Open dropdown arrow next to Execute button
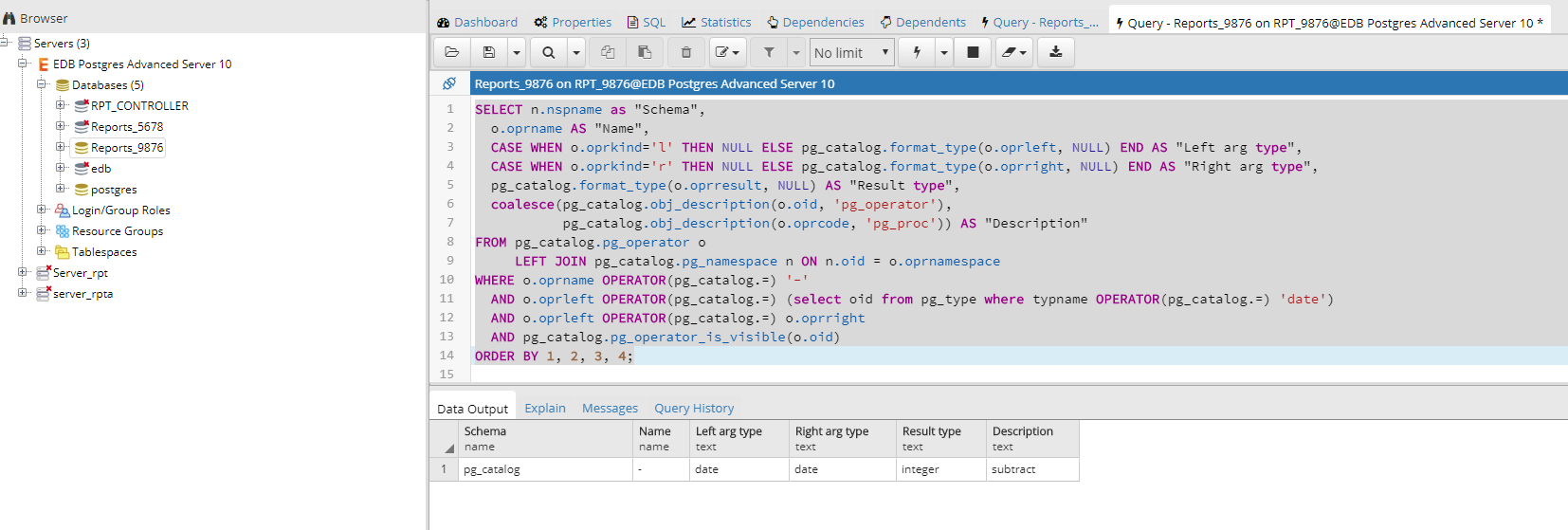Image resolution: width=1568 pixels, height=530 pixels. click(944, 52)
